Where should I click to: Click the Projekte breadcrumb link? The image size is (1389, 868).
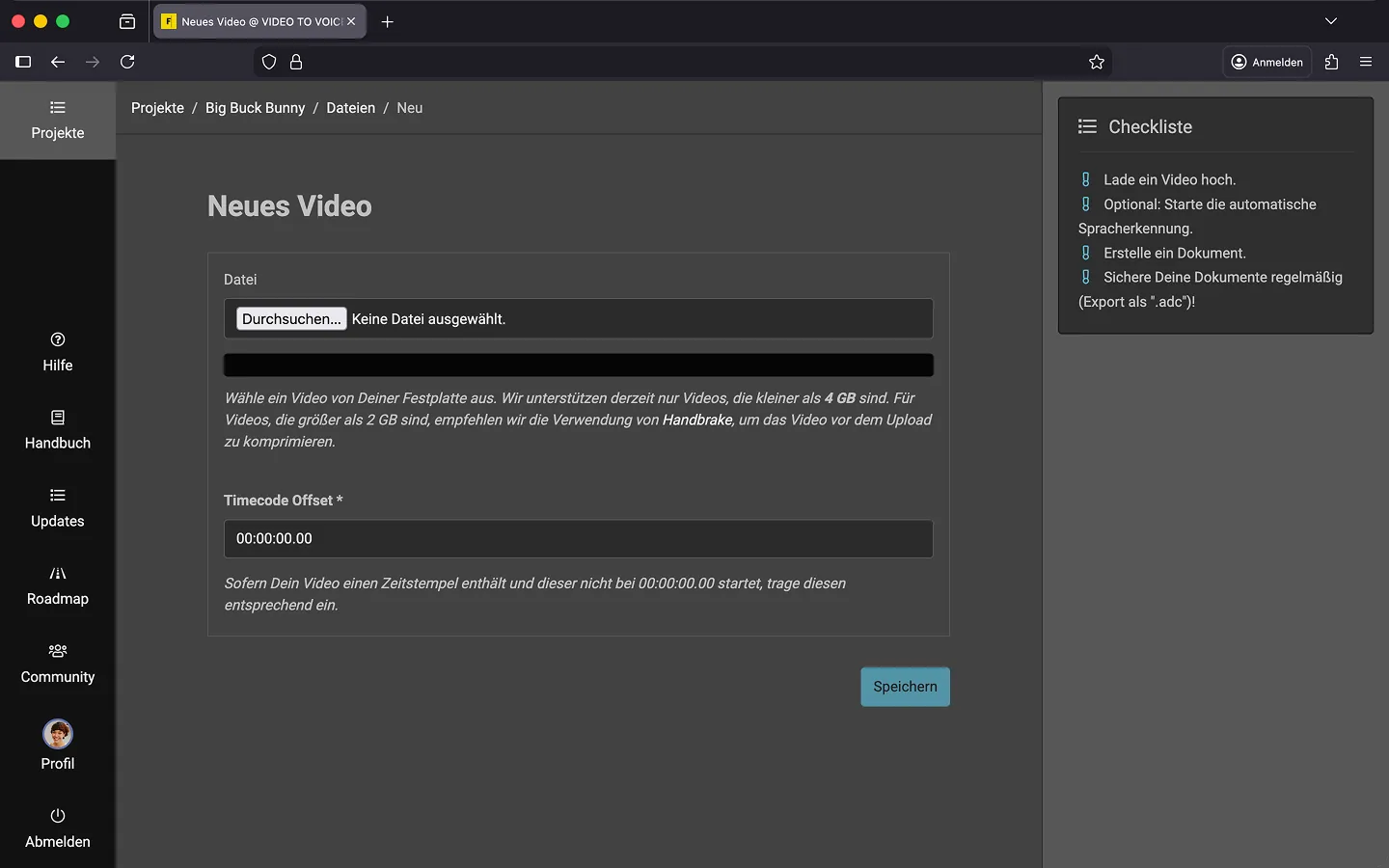pos(157,108)
